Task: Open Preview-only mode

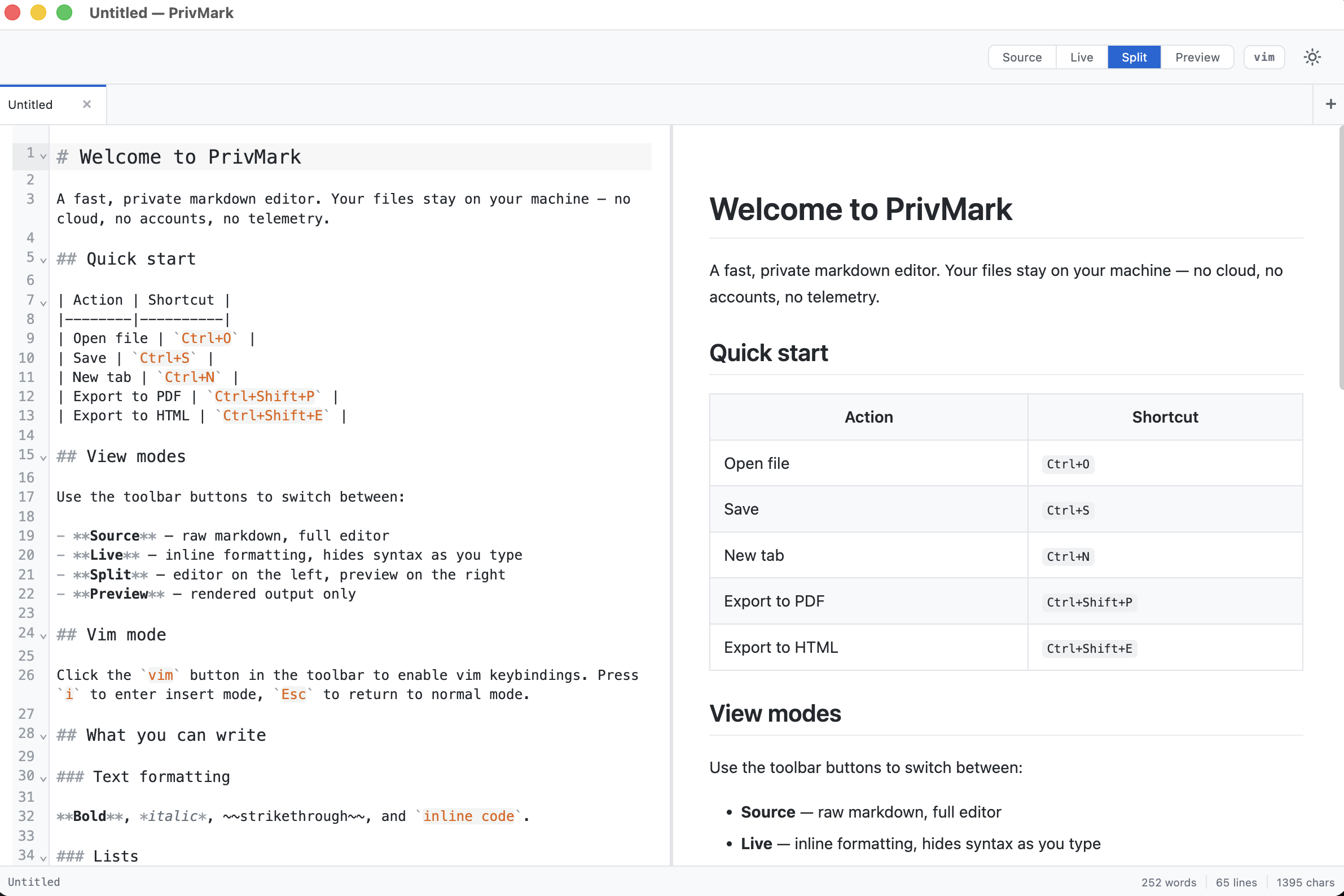Action: pos(1197,56)
